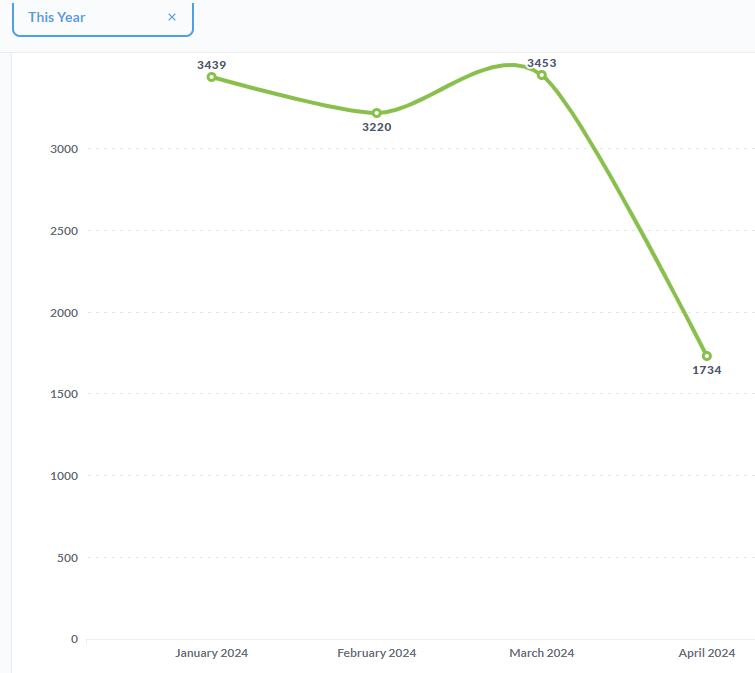Screen dimensions: 755x673
Task: Click the 3439 value label
Action: point(212,65)
